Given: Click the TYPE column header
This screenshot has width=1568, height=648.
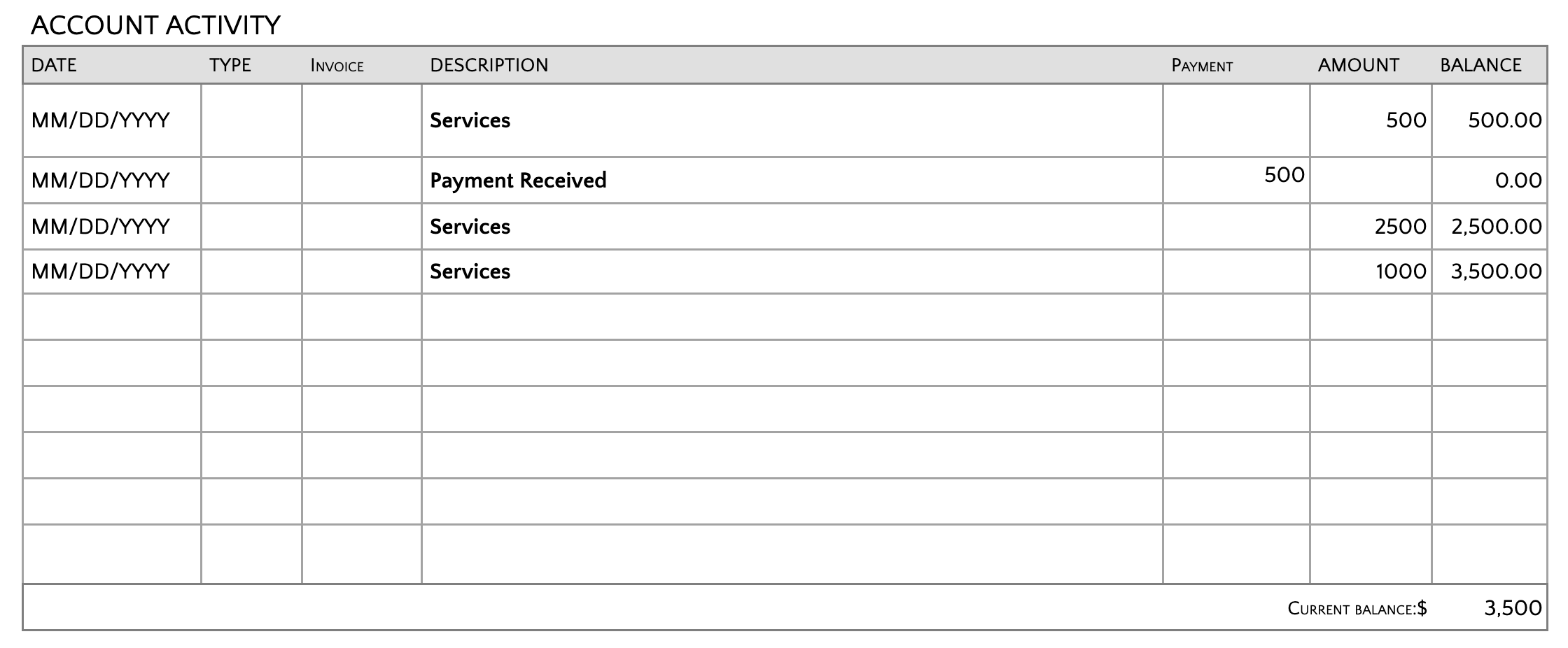Looking at the screenshot, I should point(230,65).
